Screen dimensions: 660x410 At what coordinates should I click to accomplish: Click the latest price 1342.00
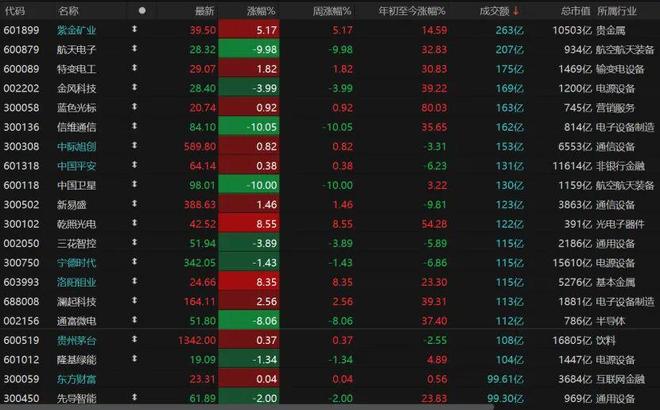click(x=197, y=340)
